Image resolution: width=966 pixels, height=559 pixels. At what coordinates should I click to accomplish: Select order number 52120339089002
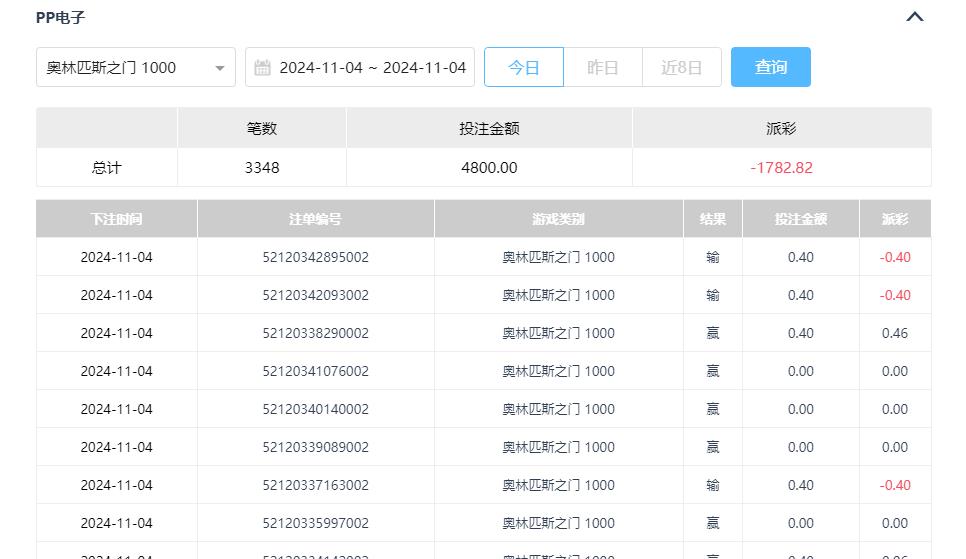pos(315,447)
